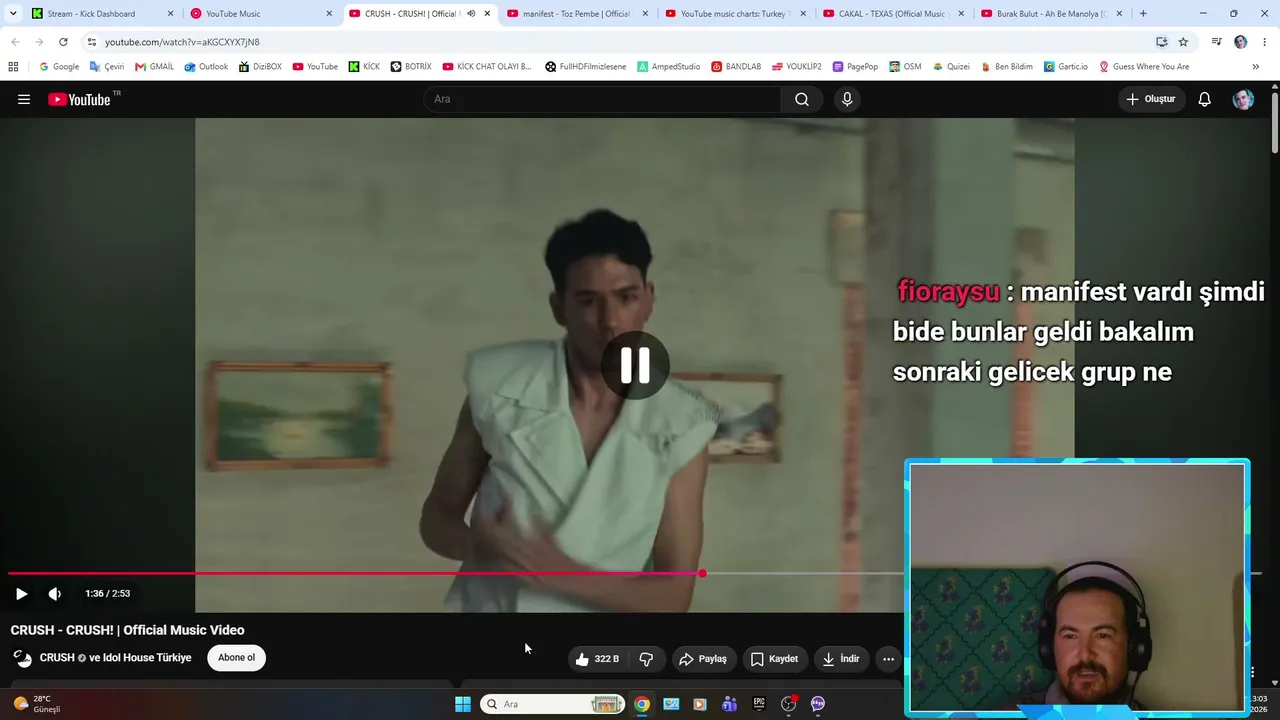
Task: Focus the YouTube 'Ara' search field
Action: pyautogui.click(x=603, y=99)
